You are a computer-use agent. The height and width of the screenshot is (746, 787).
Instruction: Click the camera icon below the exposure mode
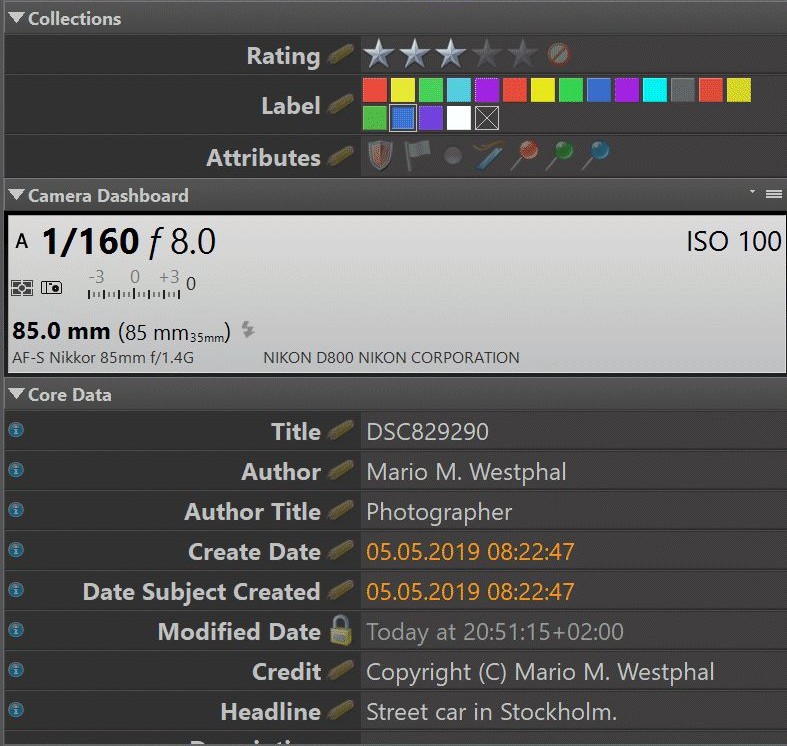click(x=51, y=288)
